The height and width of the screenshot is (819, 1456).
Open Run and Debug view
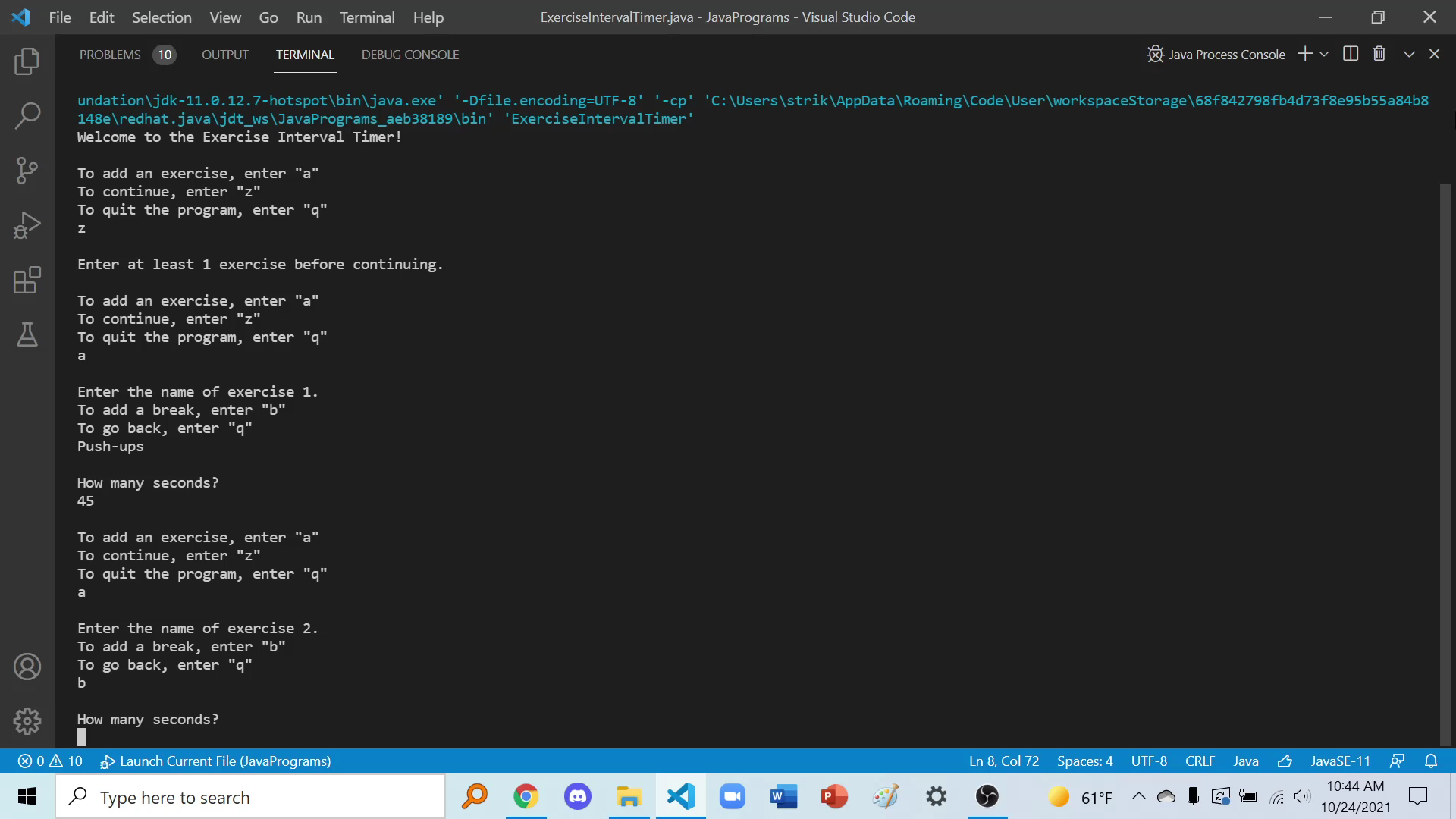27,225
